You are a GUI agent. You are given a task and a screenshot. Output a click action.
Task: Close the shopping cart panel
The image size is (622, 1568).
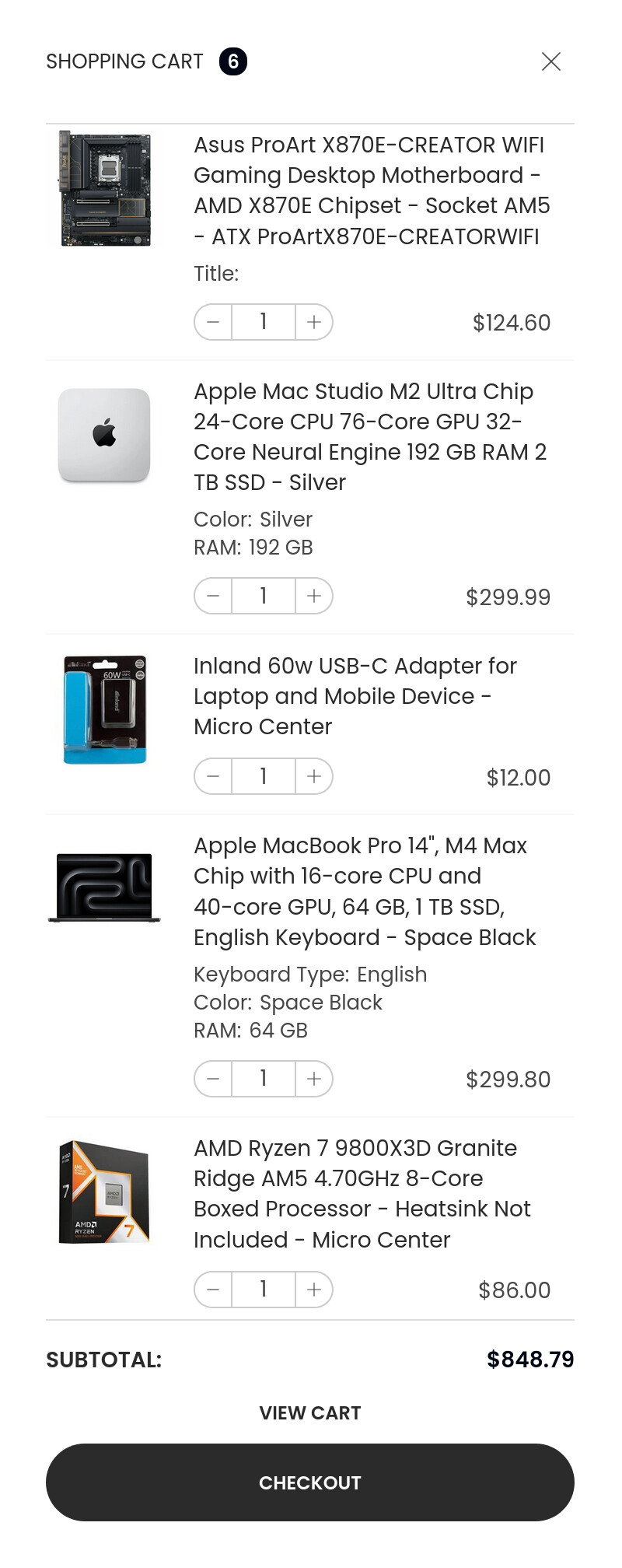click(x=551, y=61)
